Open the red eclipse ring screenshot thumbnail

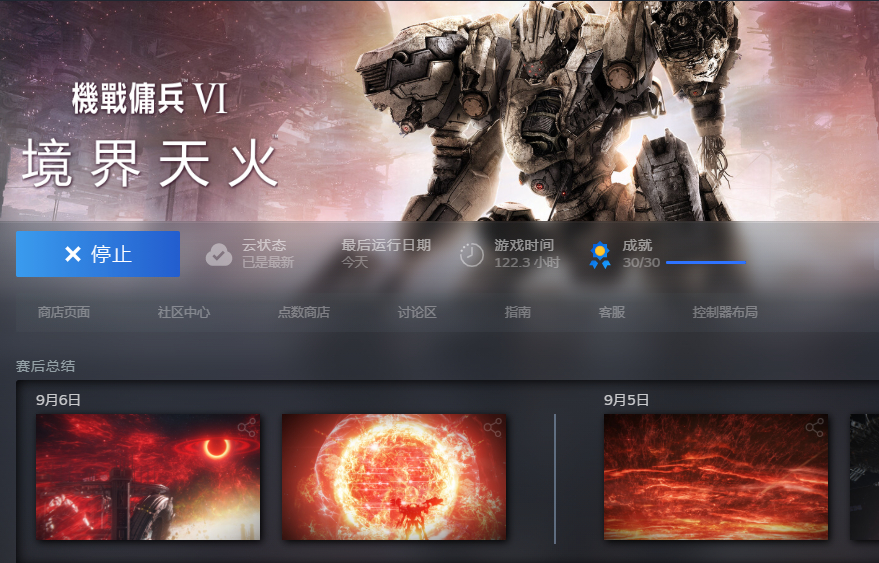point(148,477)
